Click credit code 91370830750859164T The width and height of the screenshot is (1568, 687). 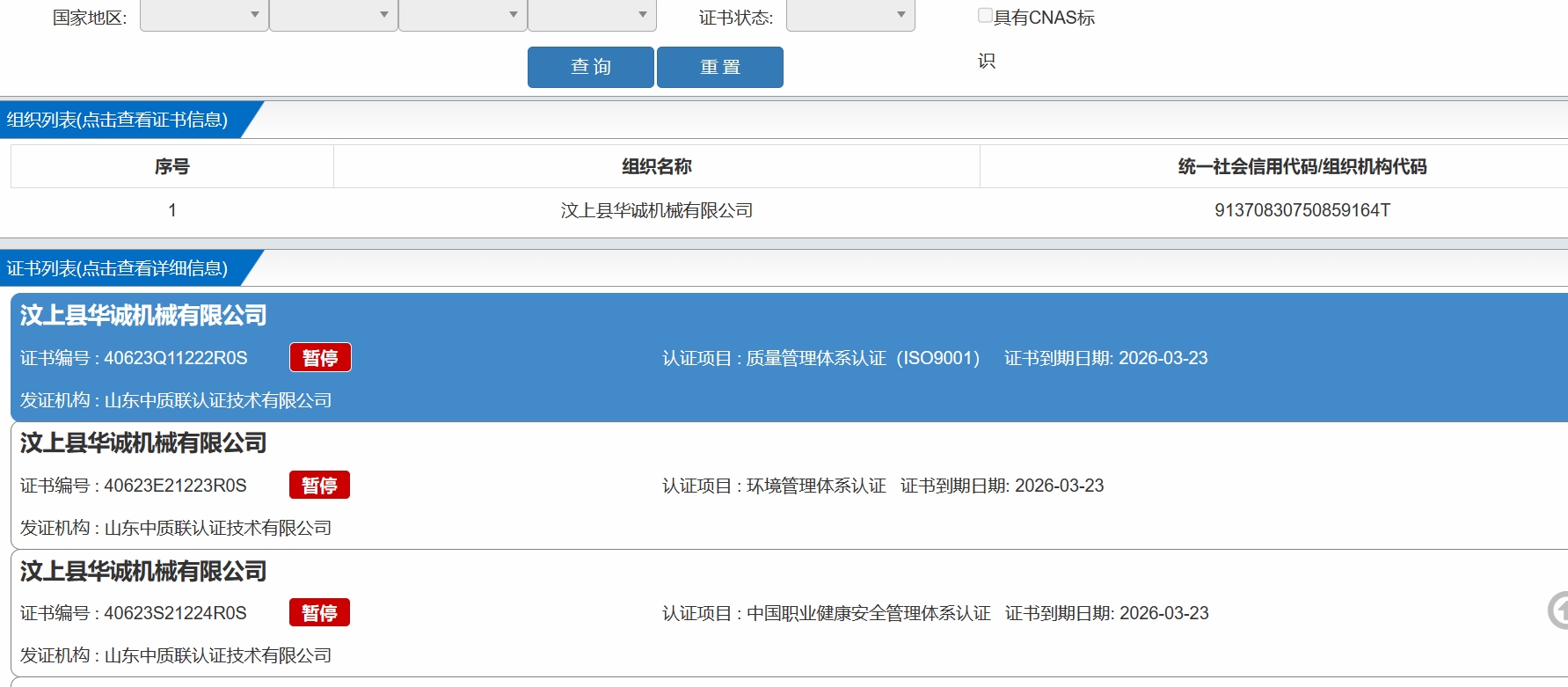(x=1302, y=210)
